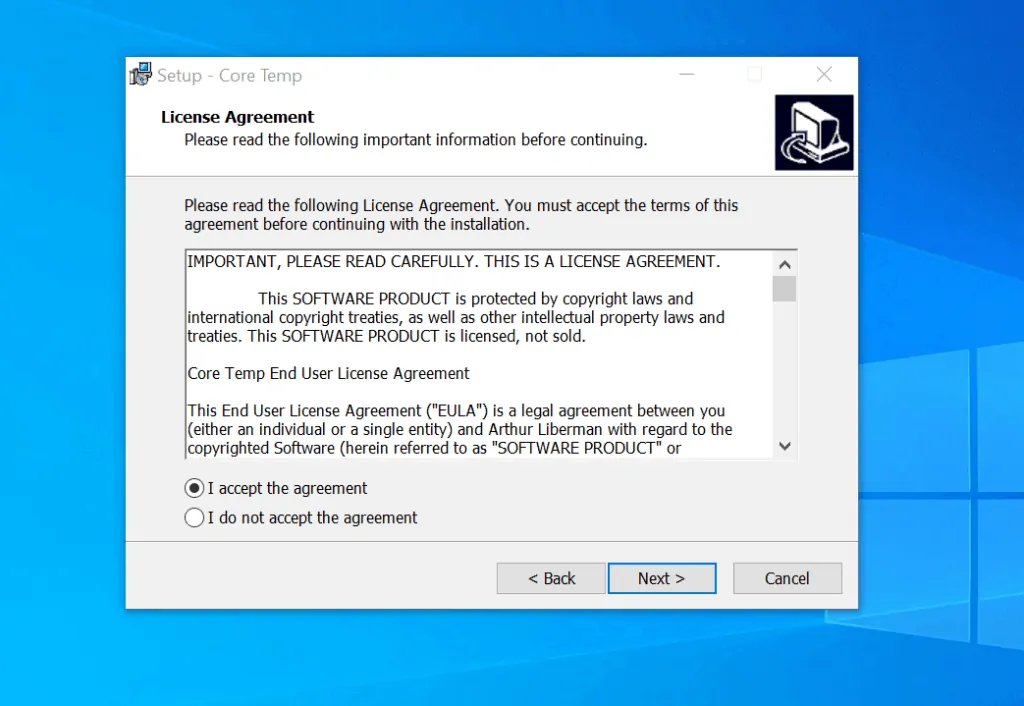
Task: Click the maximize button of the Setup window
Action: tap(754, 74)
